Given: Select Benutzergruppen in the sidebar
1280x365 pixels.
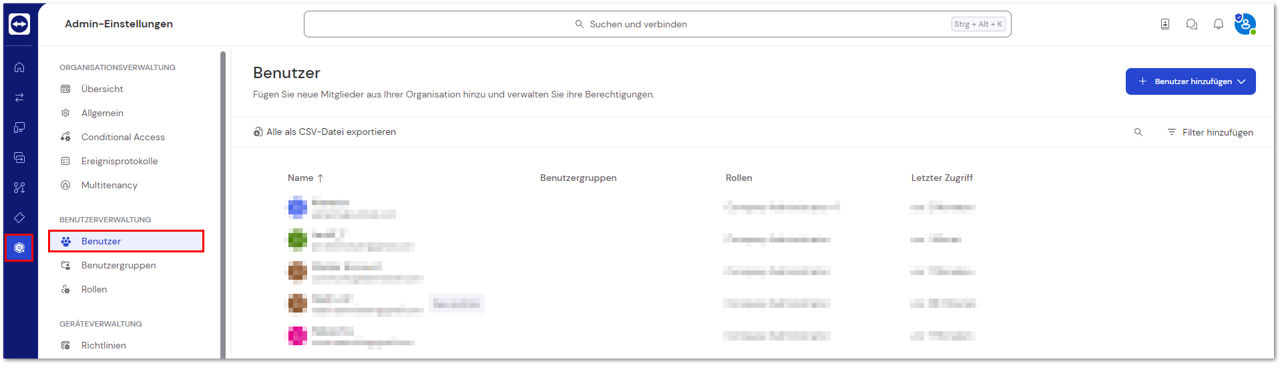Looking at the screenshot, I should tap(118, 265).
